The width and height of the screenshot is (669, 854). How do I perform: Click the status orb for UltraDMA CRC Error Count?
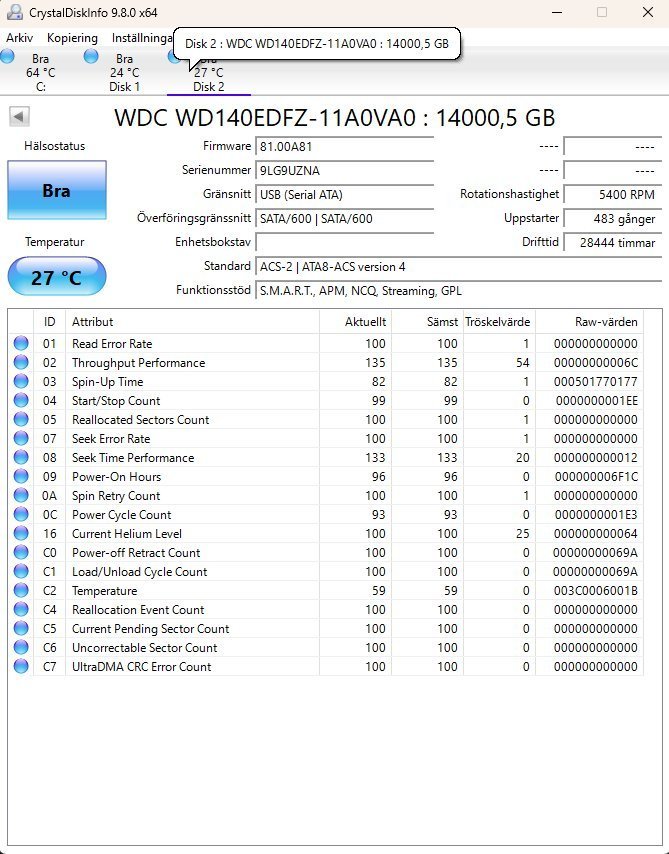[x=21, y=667]
